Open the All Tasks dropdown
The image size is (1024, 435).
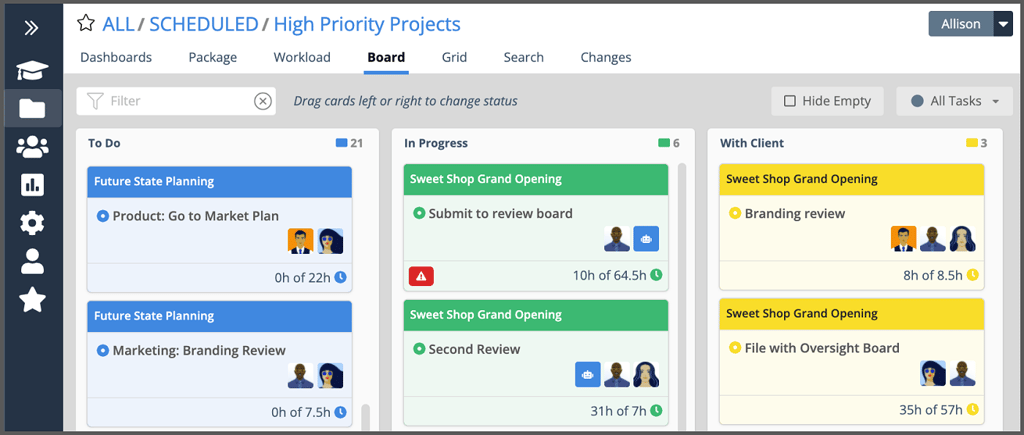click(955, 101)
